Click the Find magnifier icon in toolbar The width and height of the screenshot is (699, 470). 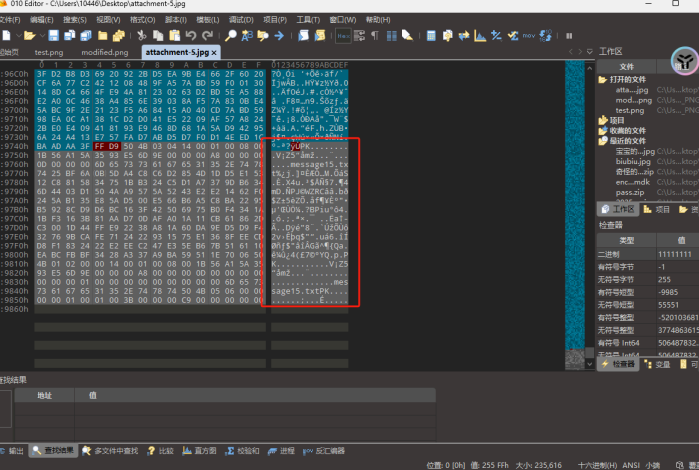click(x=231, y=35)
